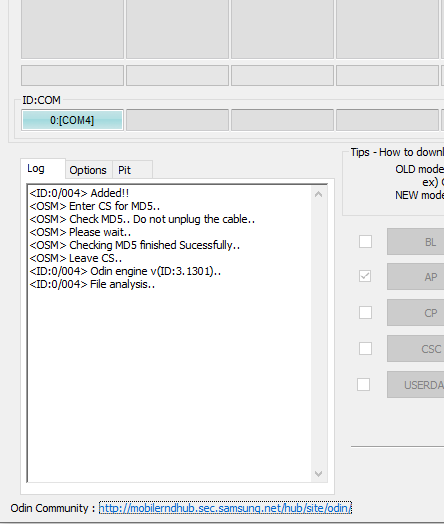
Task: Open the Pit tab
Action: pyautogui.click(x=132, y=170)
